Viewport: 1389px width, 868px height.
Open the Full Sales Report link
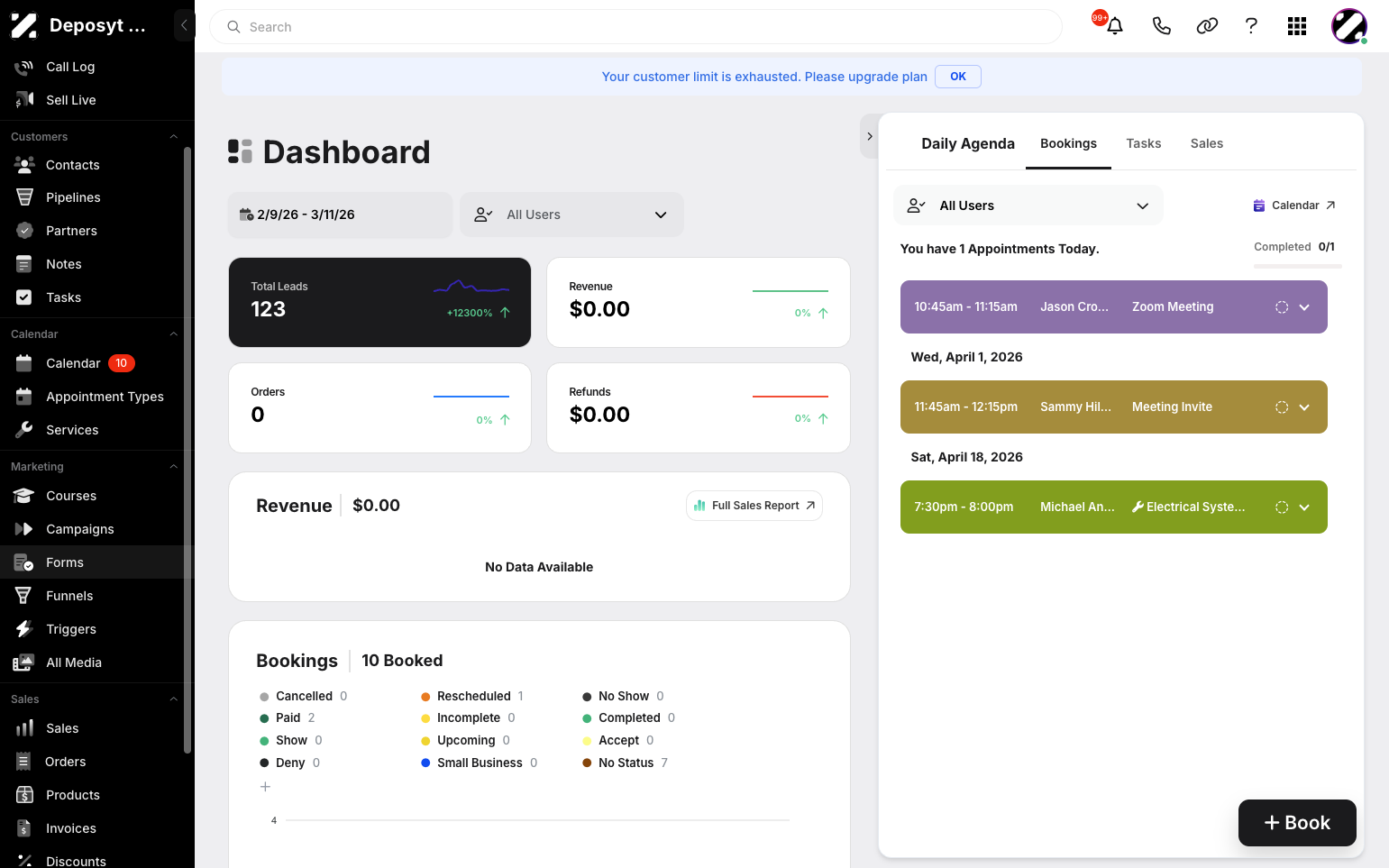pyautogui.click(x=754, y=506)
